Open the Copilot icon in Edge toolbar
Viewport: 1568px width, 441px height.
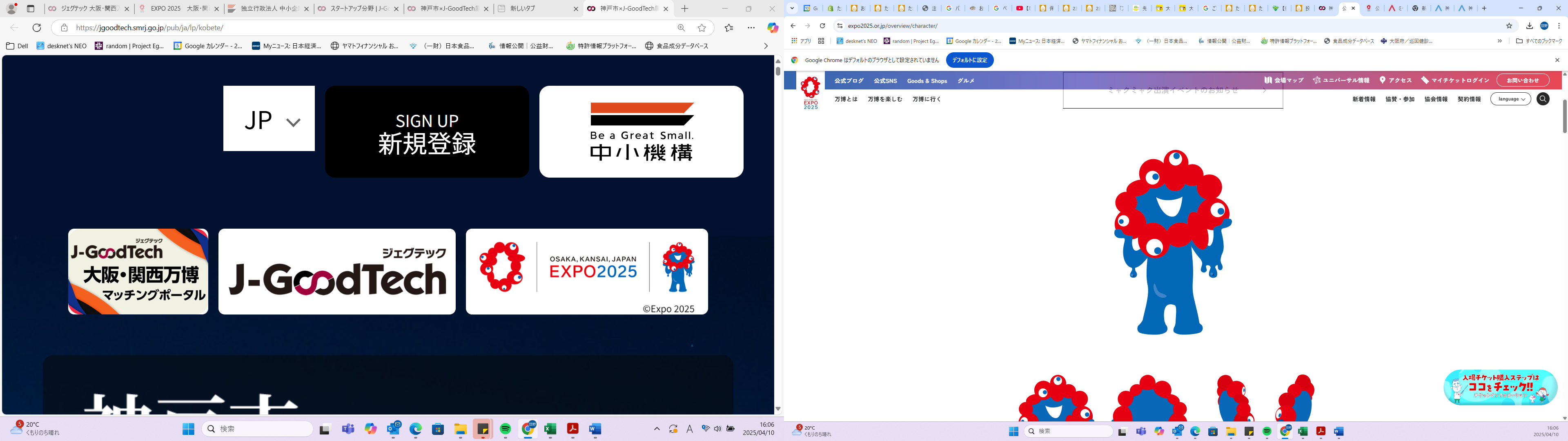773,28
